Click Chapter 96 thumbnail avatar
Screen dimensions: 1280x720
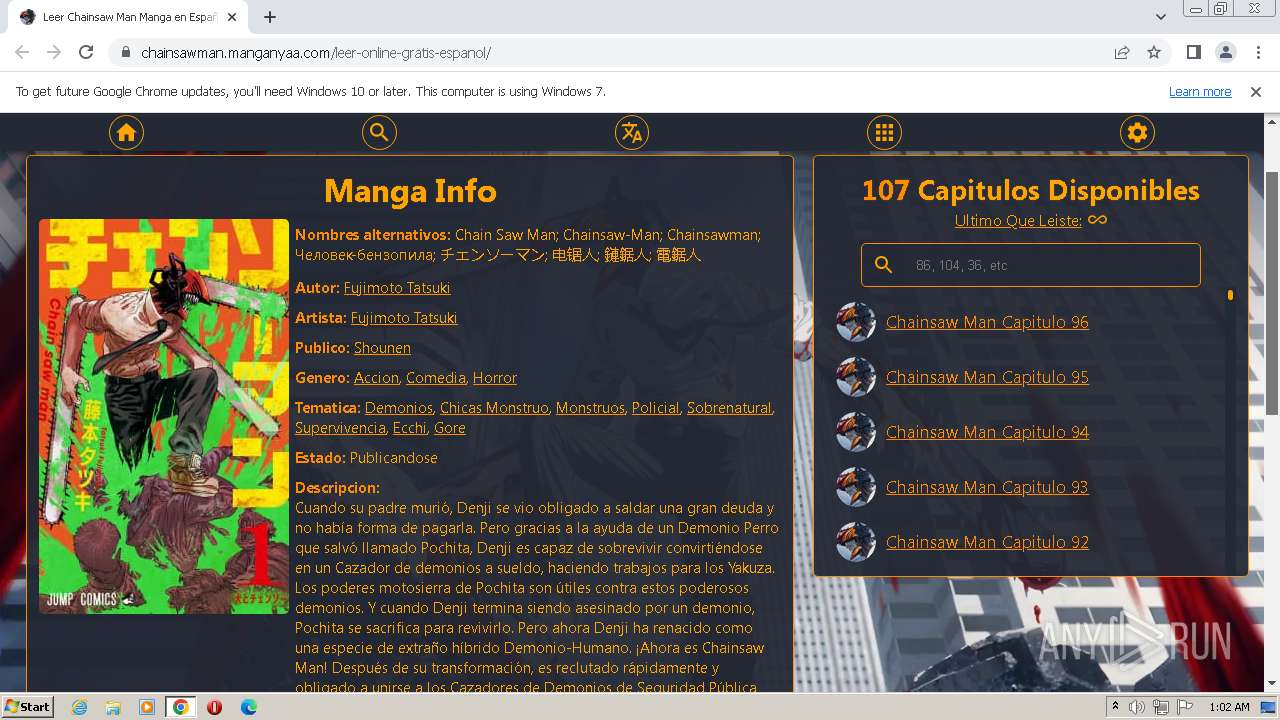tap(856, 322)
